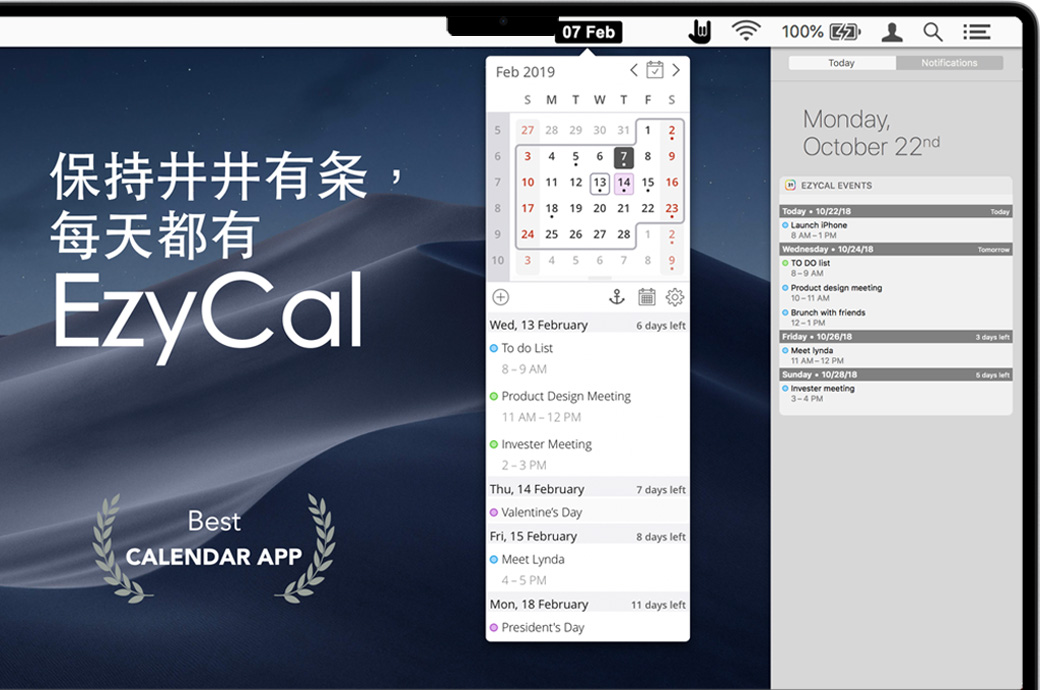Switch to the Notifications tab
Viewport: 1040px width, 690px height.
coord(949,63)
